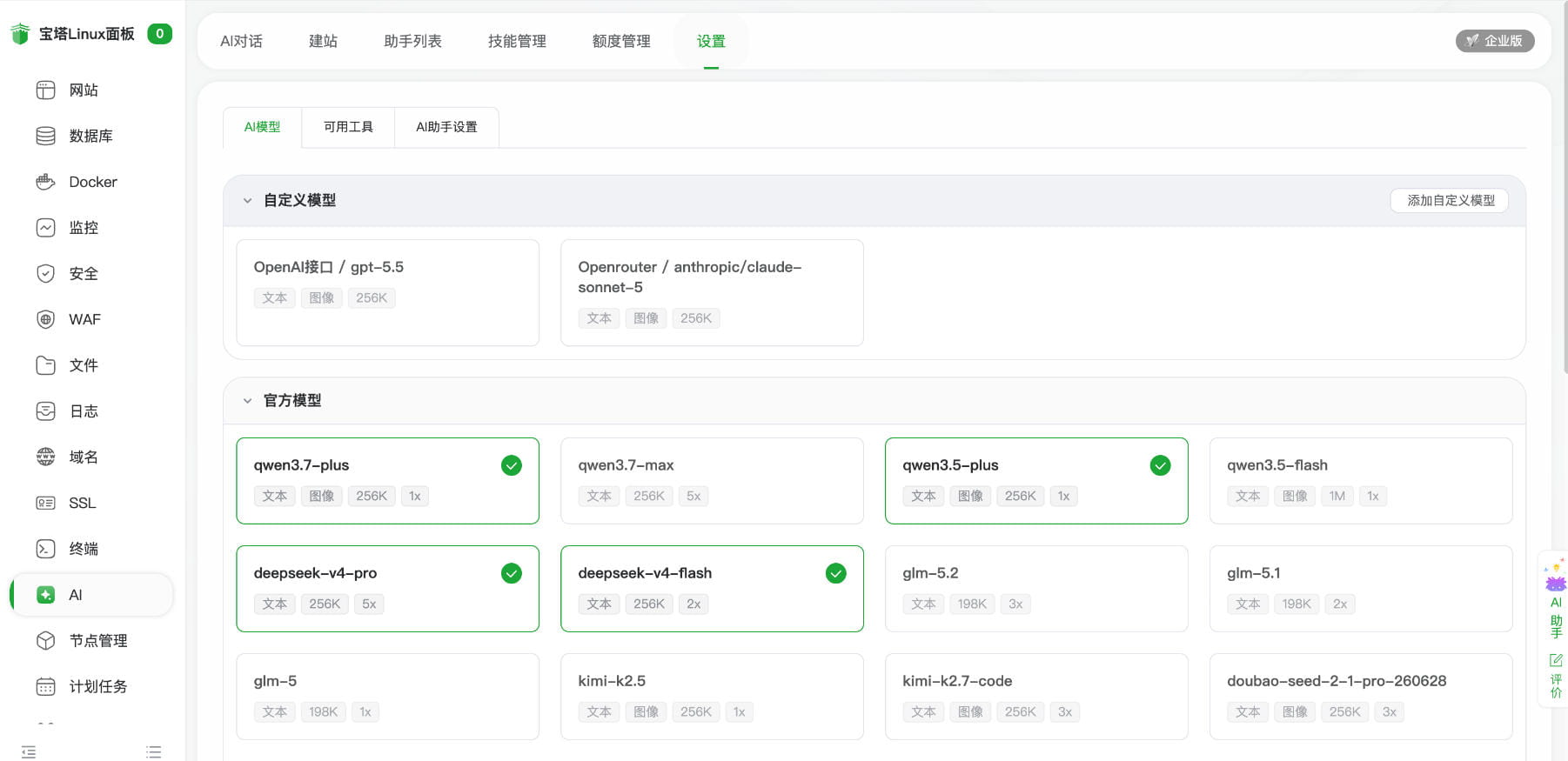Screen dimensions: 1568x761
Task: Click the 添加自定义模型 button
Action: (1451, 200)
